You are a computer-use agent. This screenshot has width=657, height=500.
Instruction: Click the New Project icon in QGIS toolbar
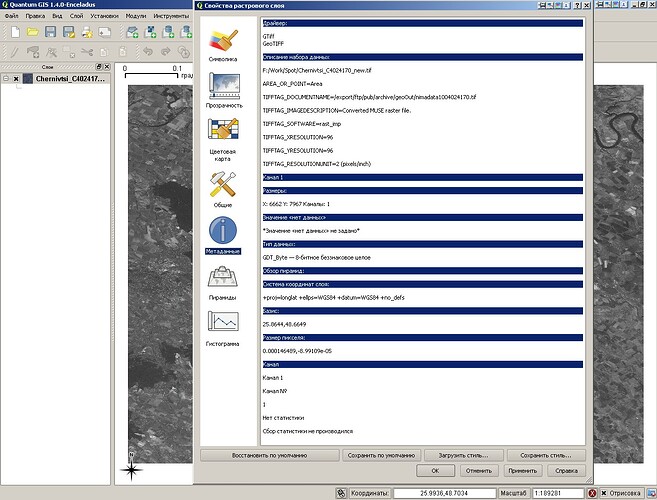(15, 32)
